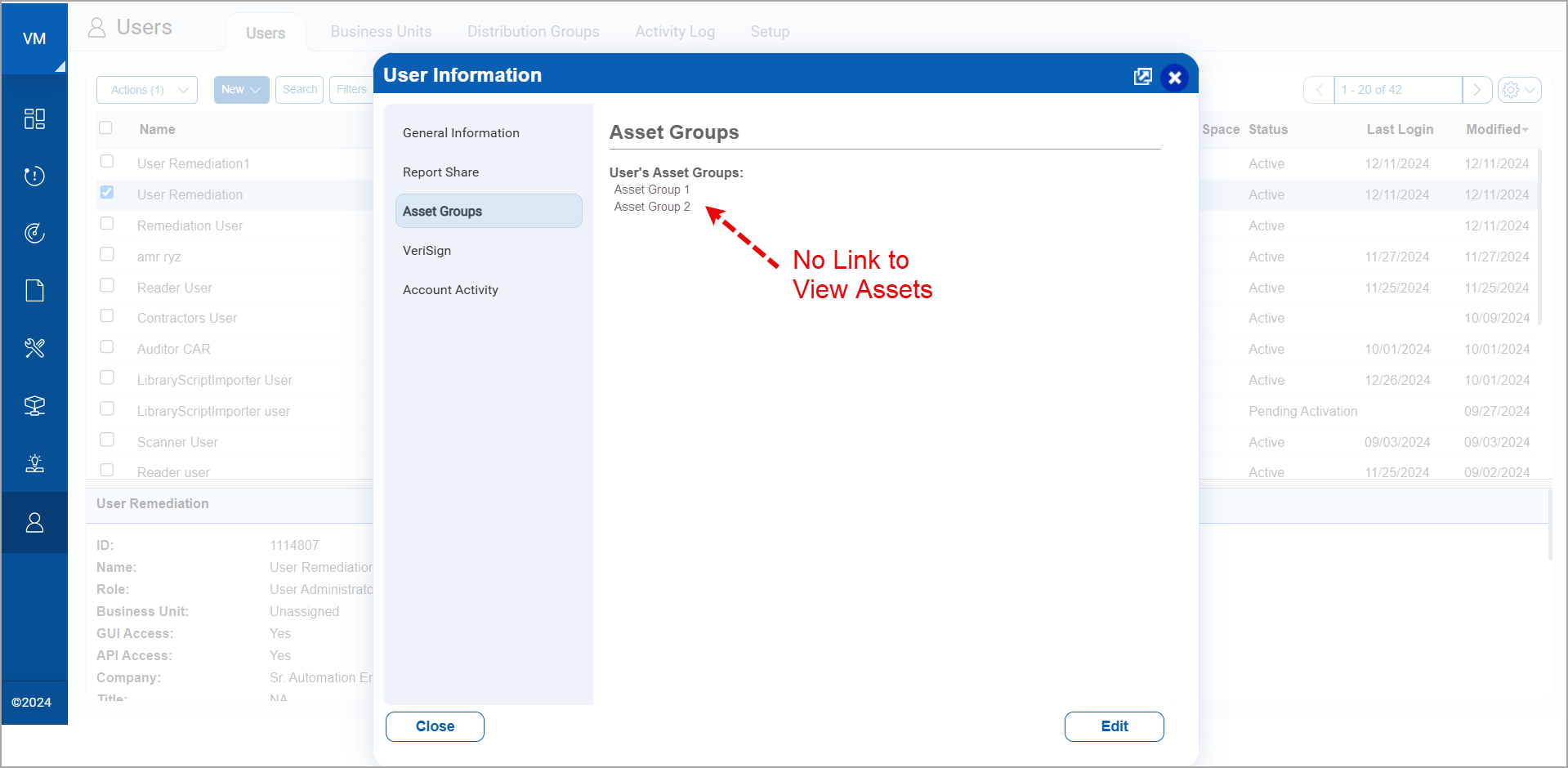Pop out the User Information dialog
The width and height of the screenshot is (1568, 768).
click(x=1142, y=76)
